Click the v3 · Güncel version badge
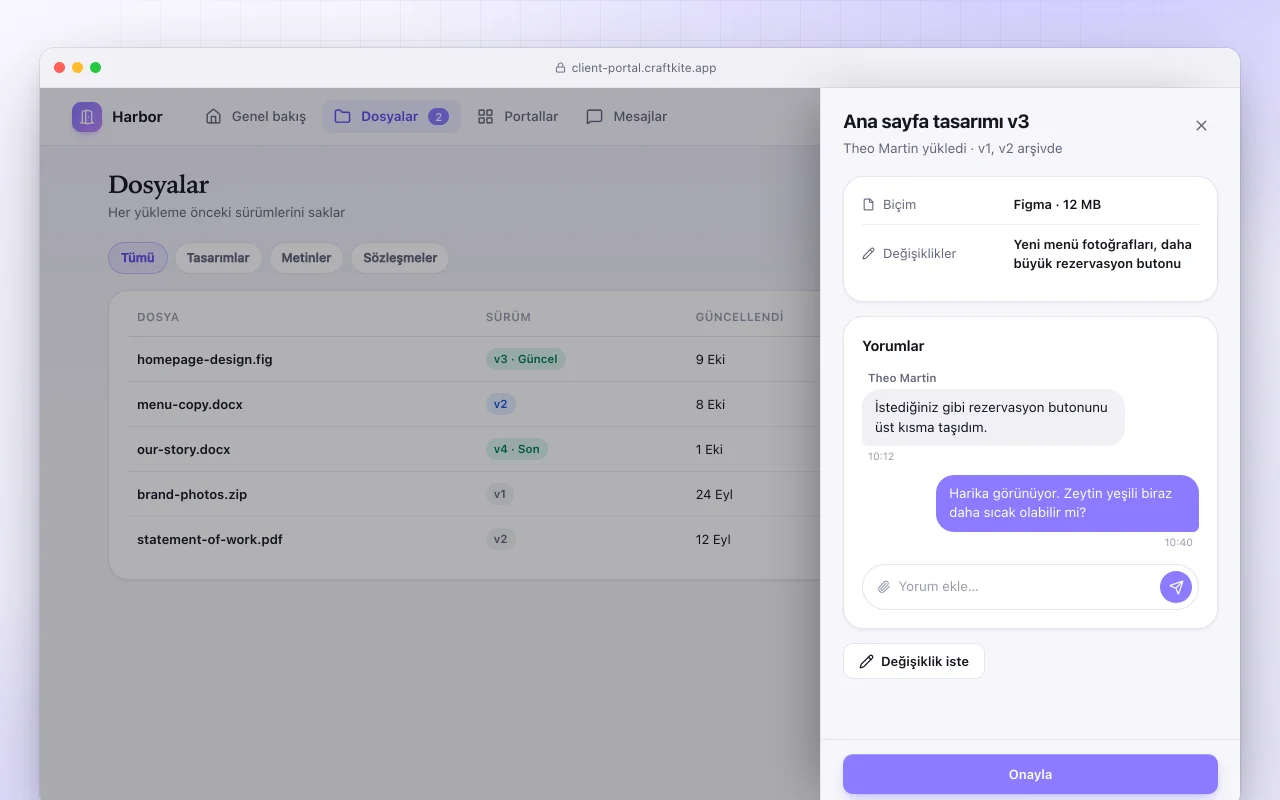The image size is (1280, 800). 526,359
